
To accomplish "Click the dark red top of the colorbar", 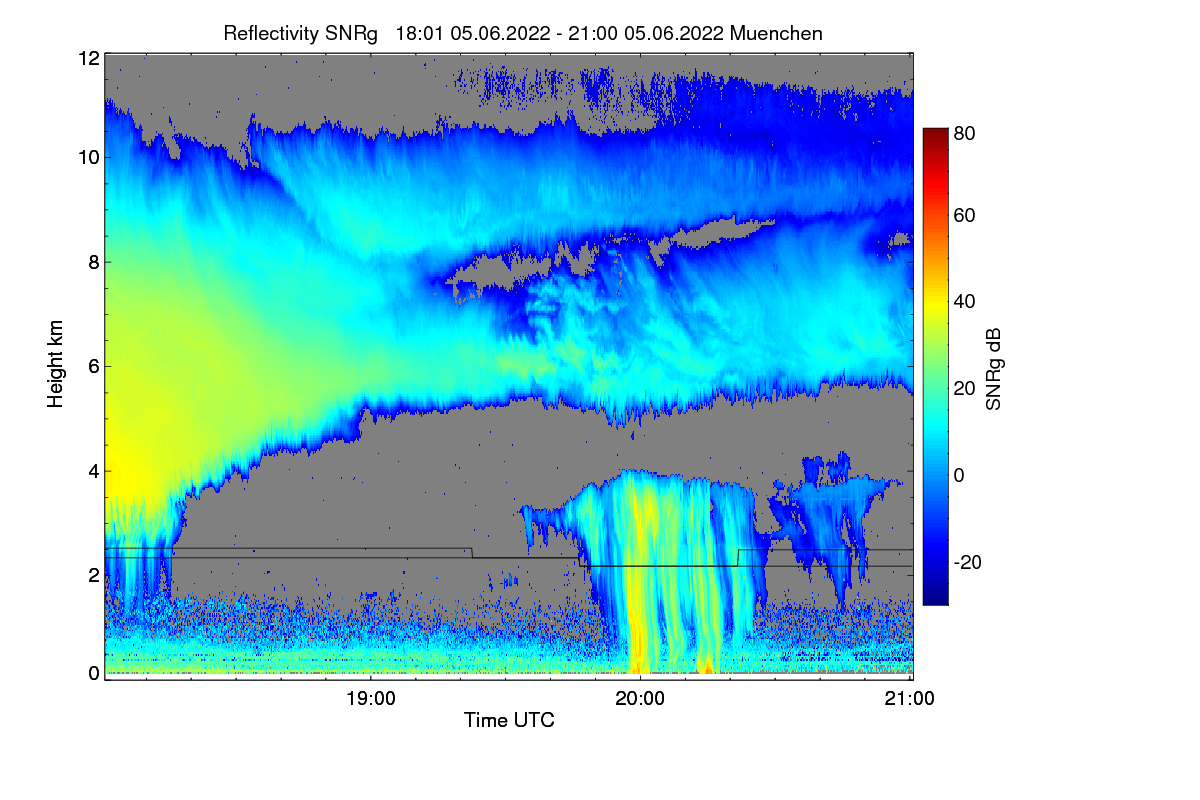I will pyautogui.click(x=935, y=134).
